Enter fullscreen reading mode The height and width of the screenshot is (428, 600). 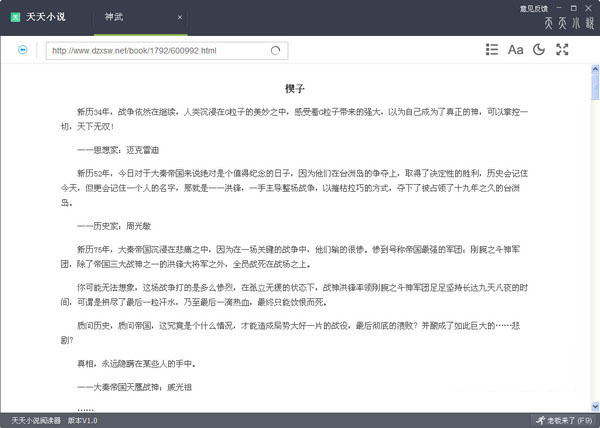pos(562,49)
